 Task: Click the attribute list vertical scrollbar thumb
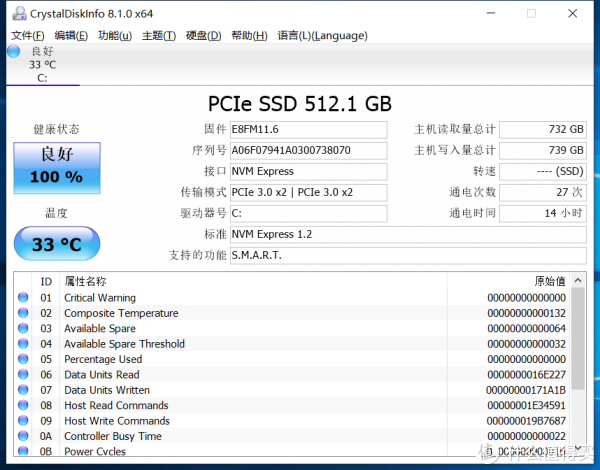(578, 339)
